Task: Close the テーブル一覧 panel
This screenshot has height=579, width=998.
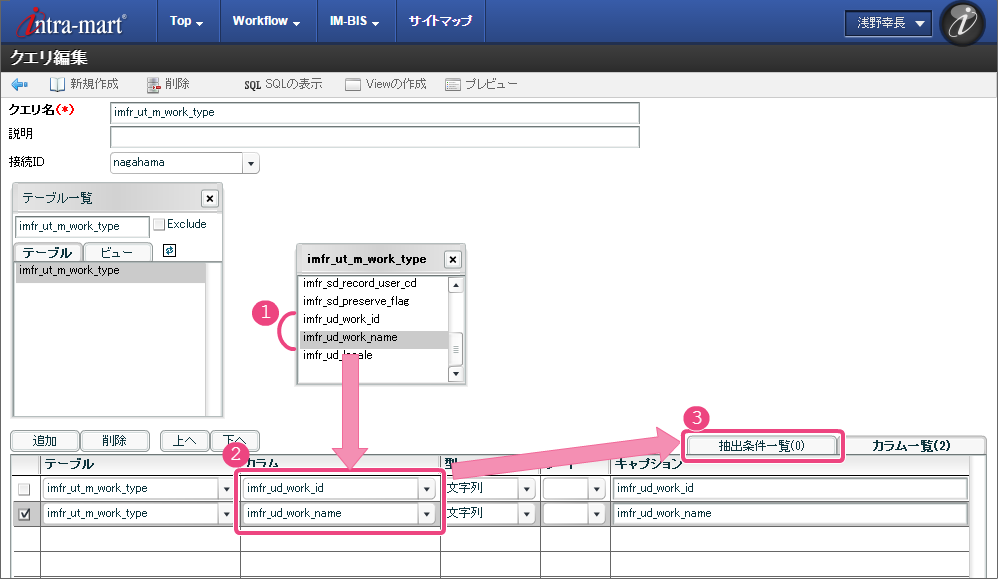Action: (x=209, y=199)
